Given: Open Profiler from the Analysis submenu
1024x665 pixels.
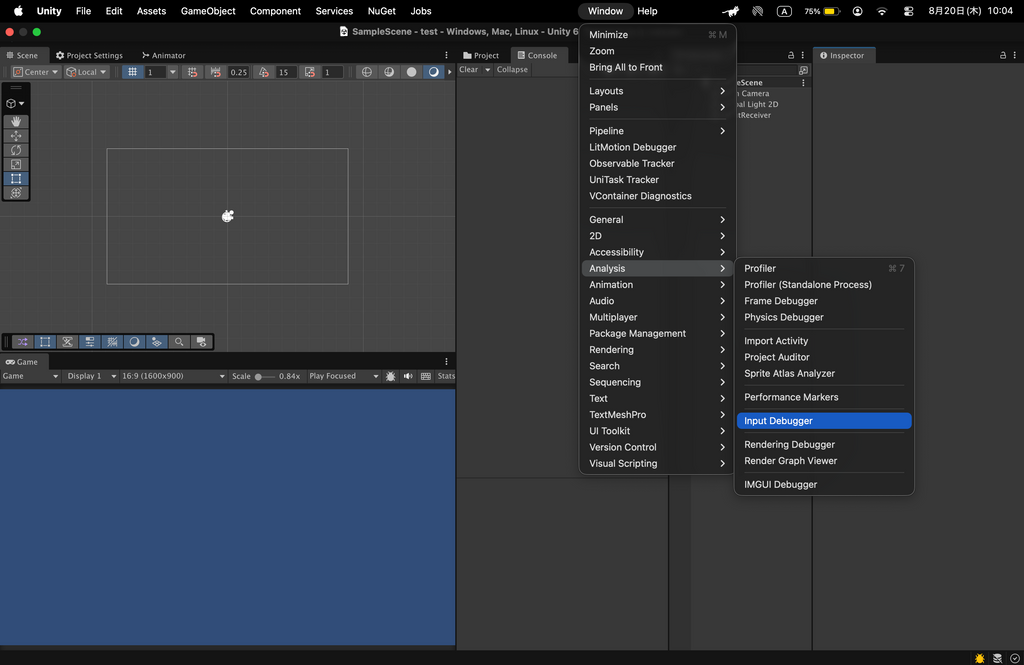Looking at the screenshot, I should pyautogui.click(x=824, y=268).
